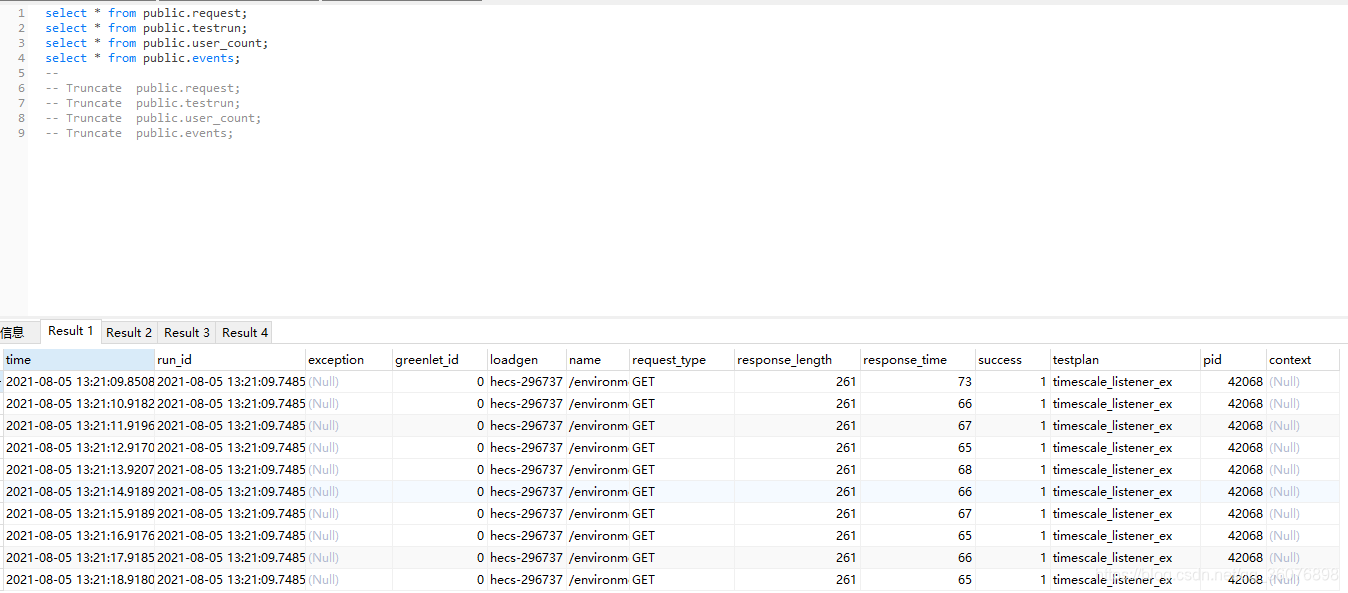Click the line 'select * from public.request;'
This screenshot has height=593, width=1348.
[x=146, y=13]
